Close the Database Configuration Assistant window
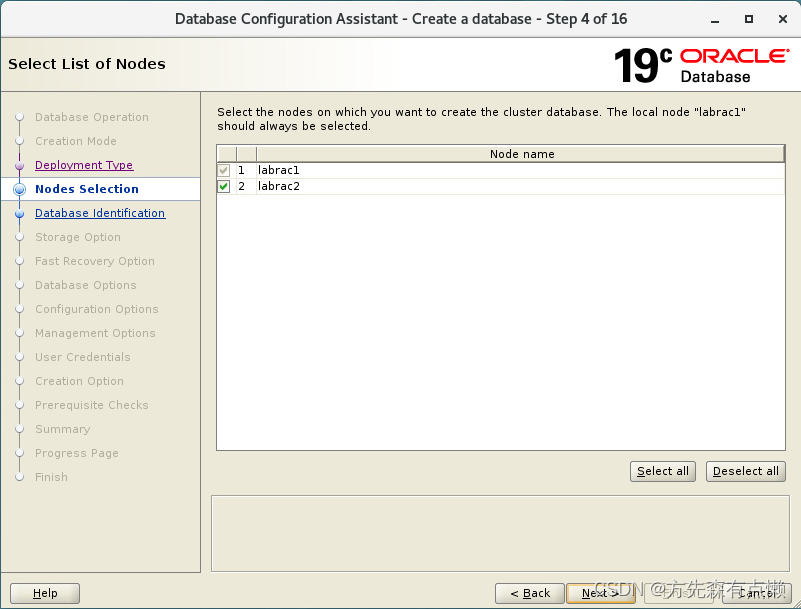The height and width of the screenshot is (609, 801). point(783,19)
